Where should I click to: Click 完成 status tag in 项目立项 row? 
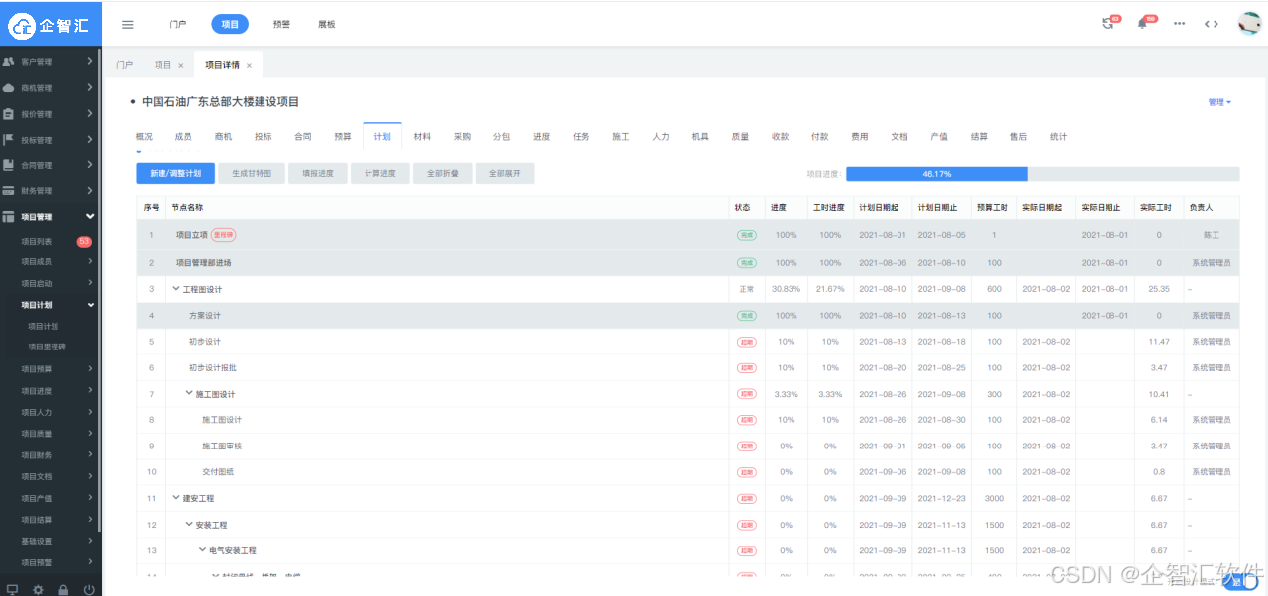746,235
